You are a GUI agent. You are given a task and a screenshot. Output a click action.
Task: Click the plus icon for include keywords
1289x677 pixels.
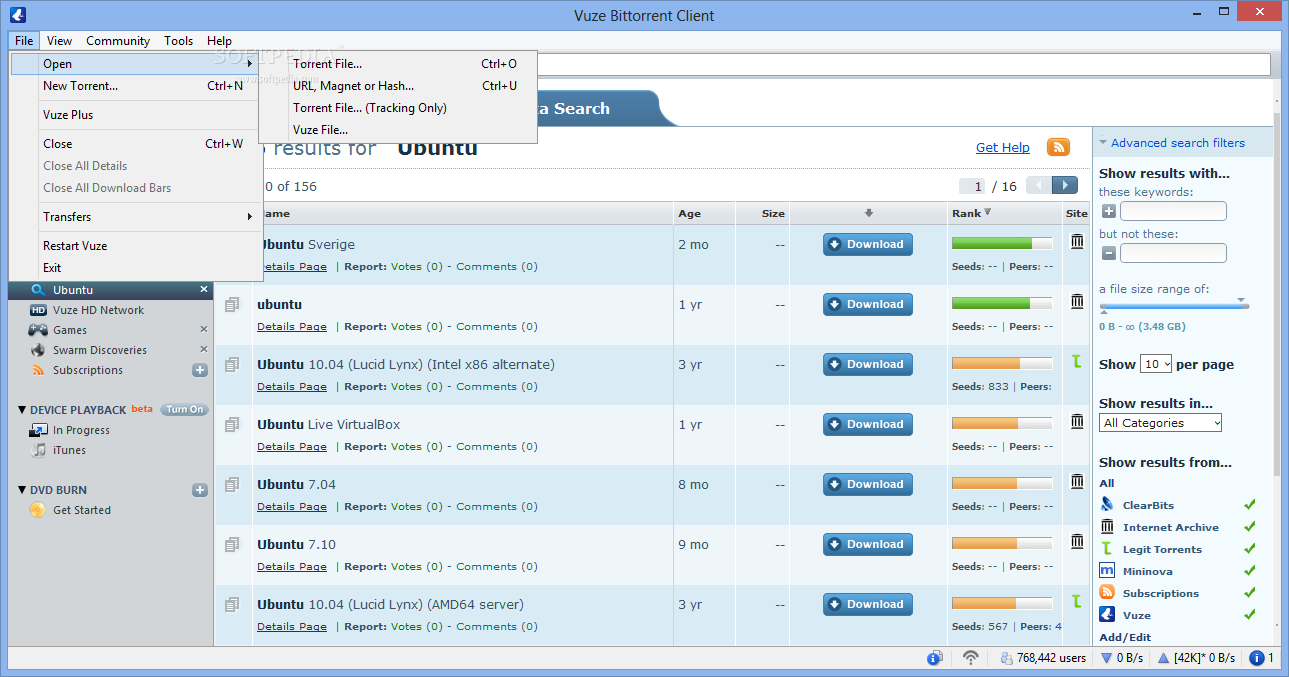point(1108,211)
